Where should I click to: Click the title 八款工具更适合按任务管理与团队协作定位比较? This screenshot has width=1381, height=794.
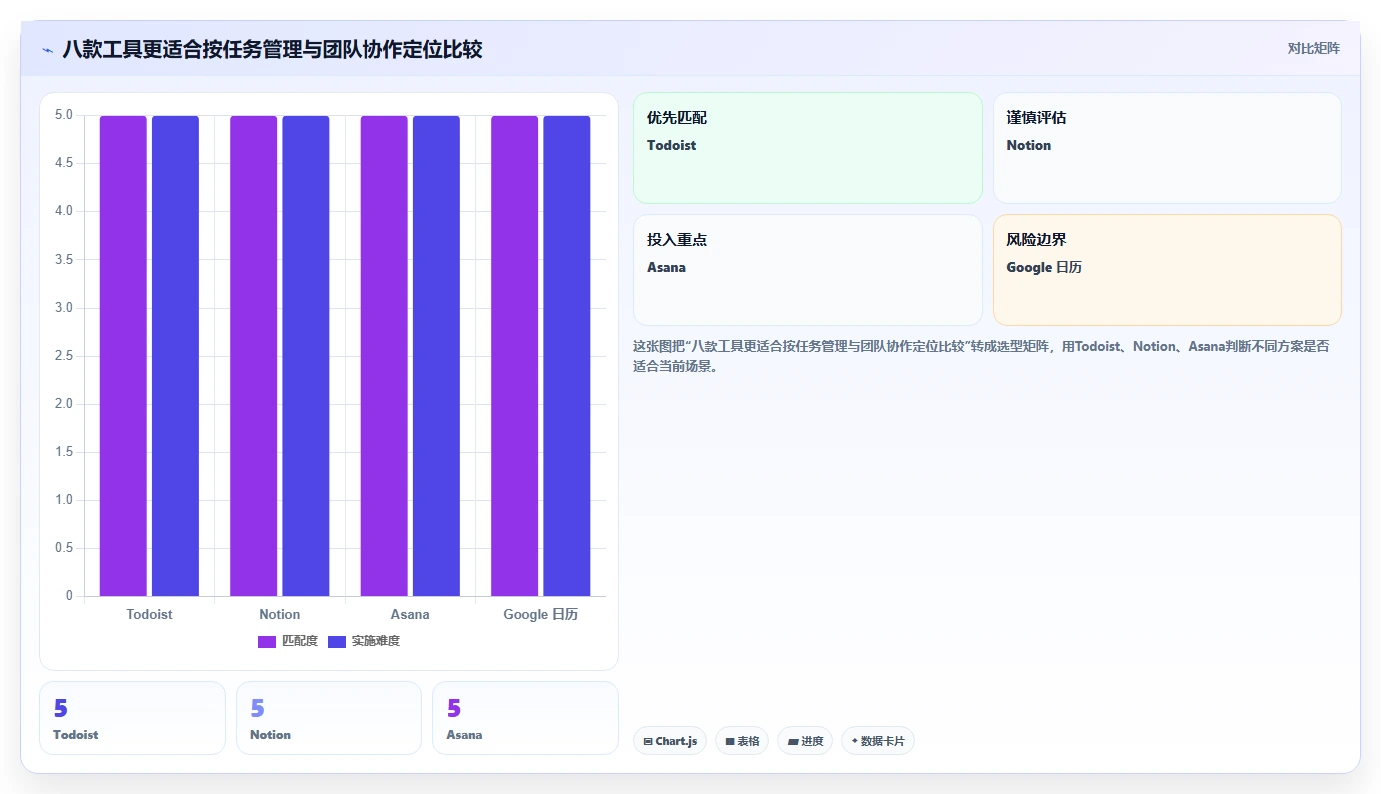coord(272,49)
